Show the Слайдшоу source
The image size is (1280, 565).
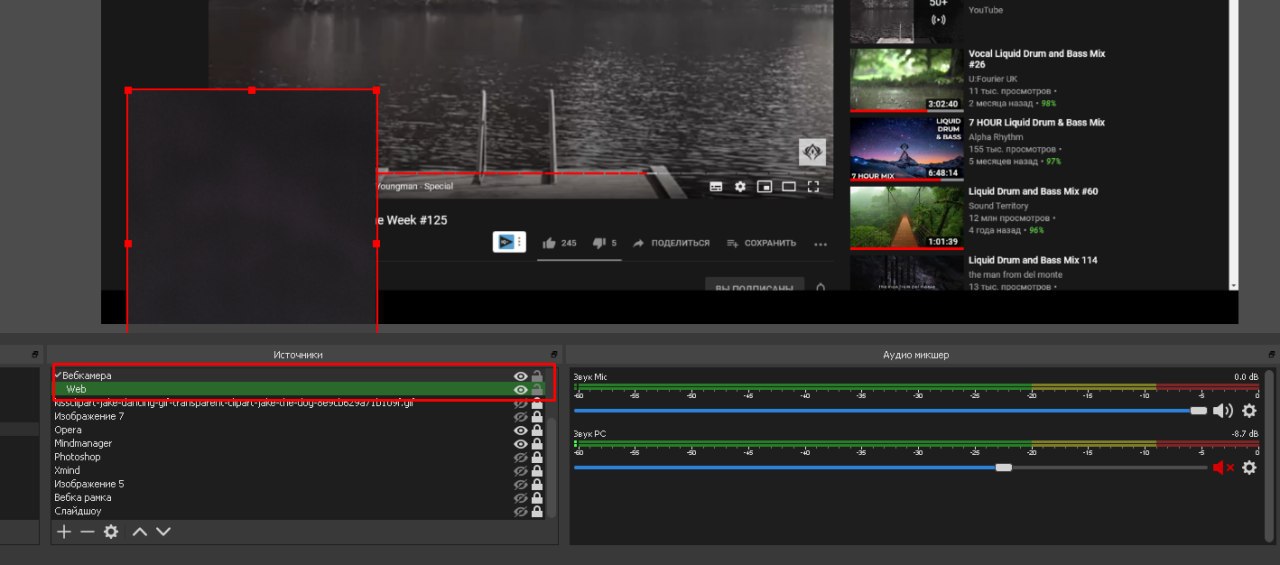point(520,511)
